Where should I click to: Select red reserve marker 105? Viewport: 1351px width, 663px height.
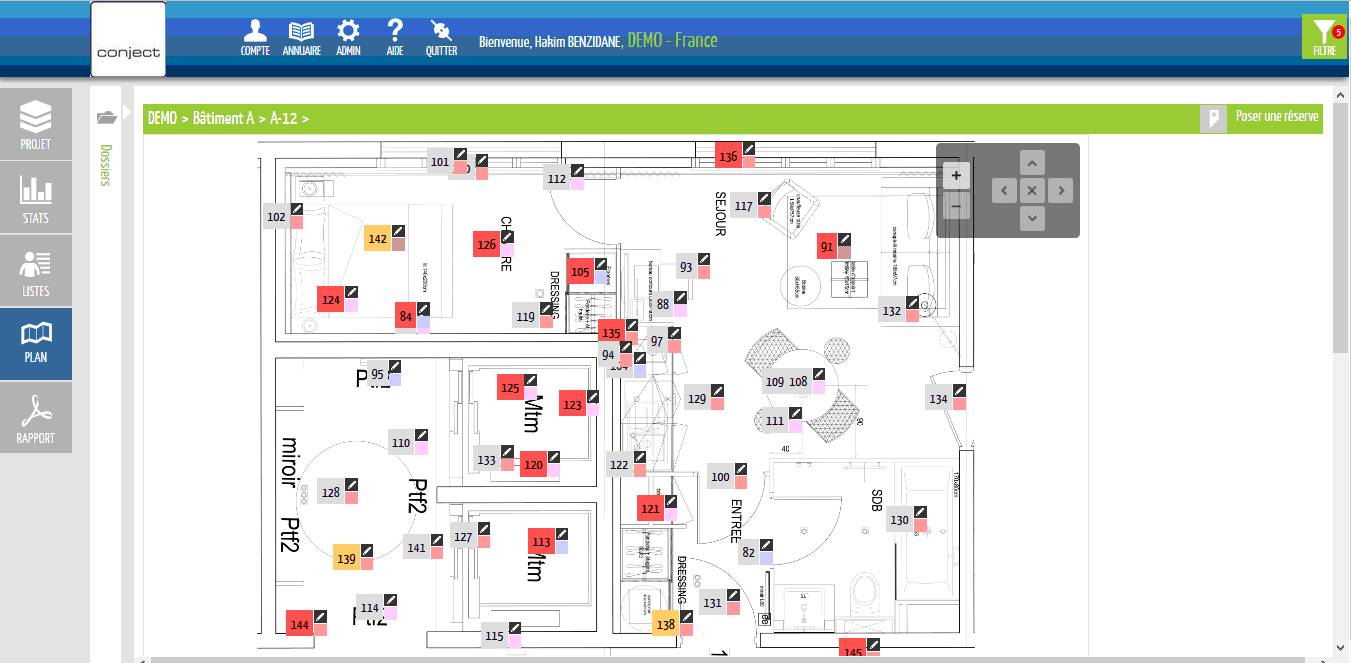580,271
